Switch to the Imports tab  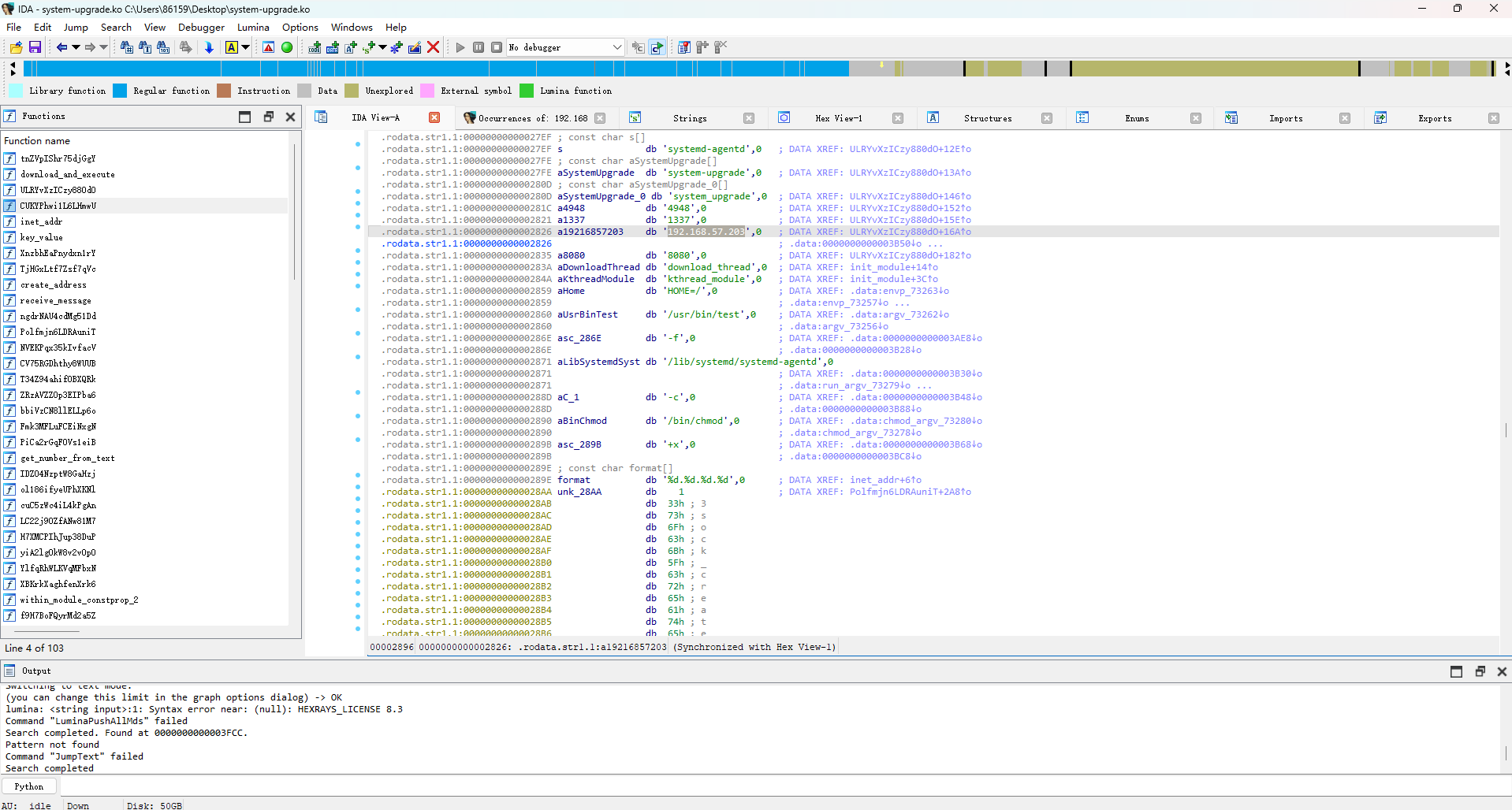click(1286, 118)
